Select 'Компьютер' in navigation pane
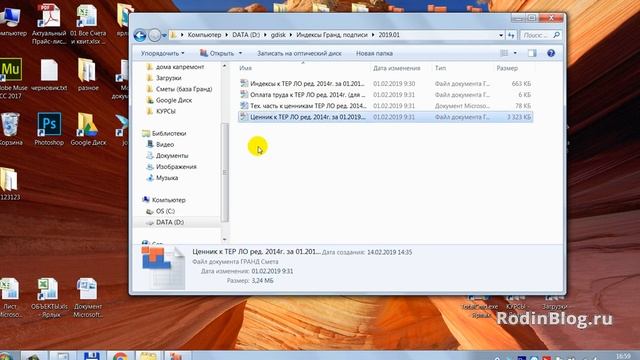This screenshot has width=640, height=360. 164,200
